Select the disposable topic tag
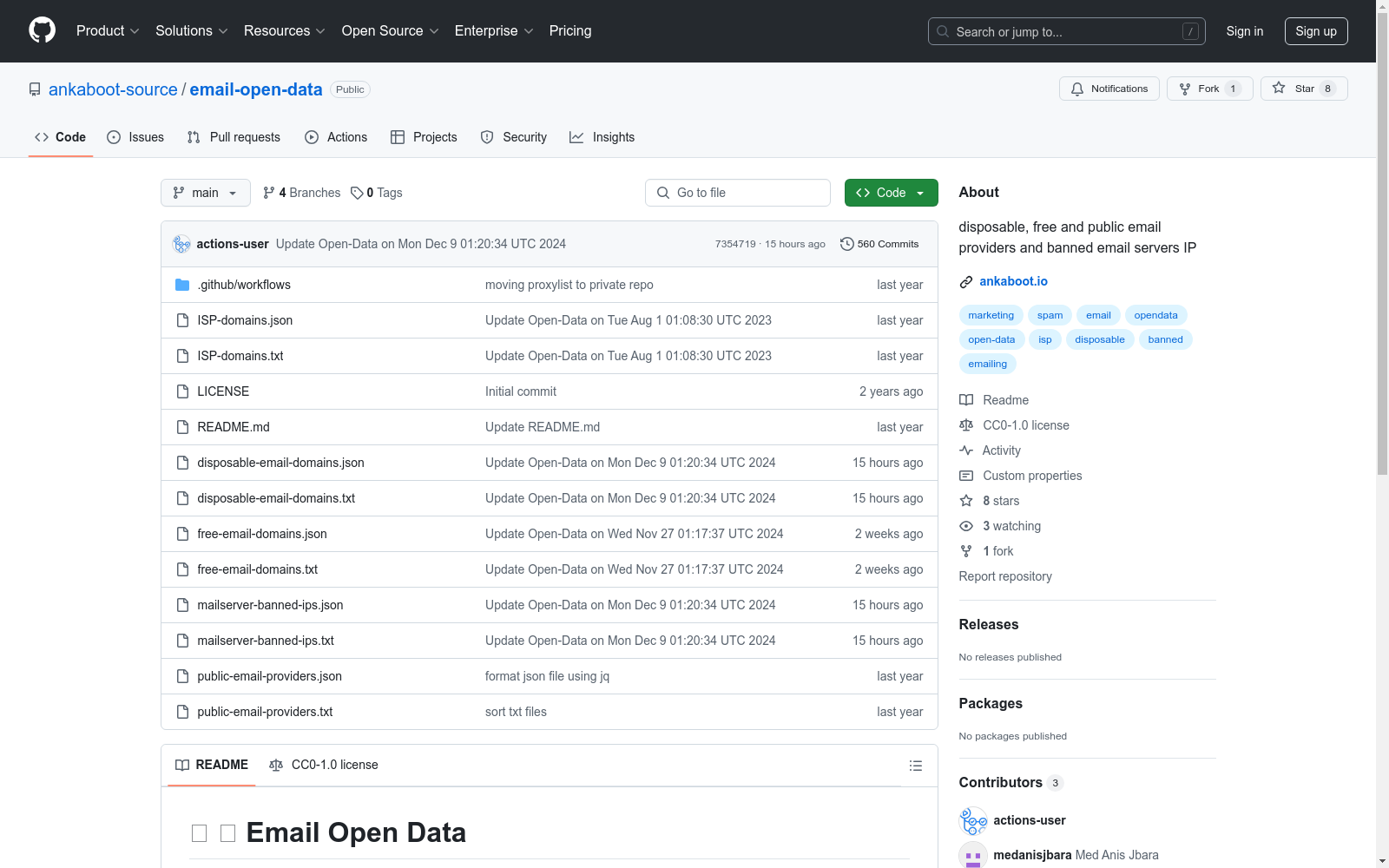1389x868 pixels. [x=1100, y=339]
